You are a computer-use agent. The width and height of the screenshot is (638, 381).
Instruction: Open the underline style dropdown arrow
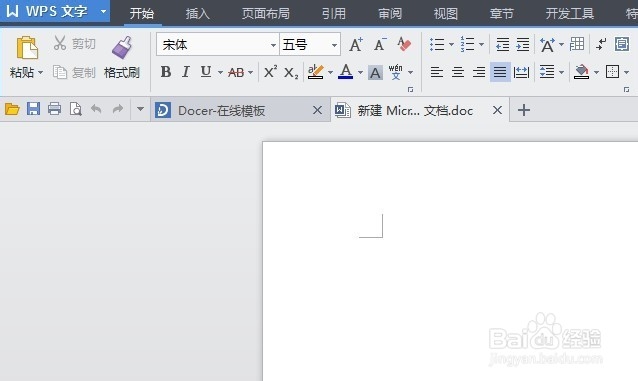point(220,72)
